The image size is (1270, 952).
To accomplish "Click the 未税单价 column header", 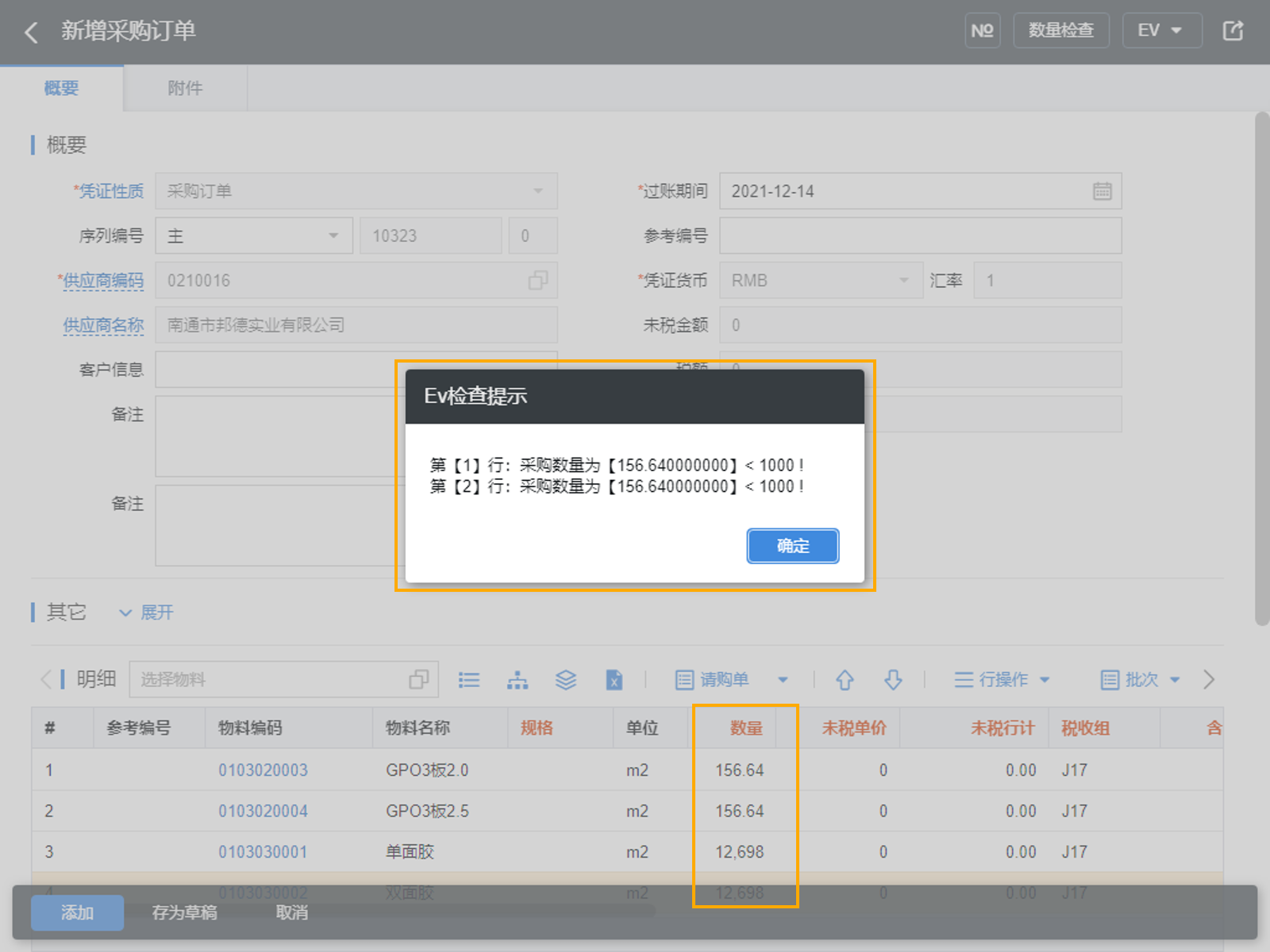I will point(853,728).
